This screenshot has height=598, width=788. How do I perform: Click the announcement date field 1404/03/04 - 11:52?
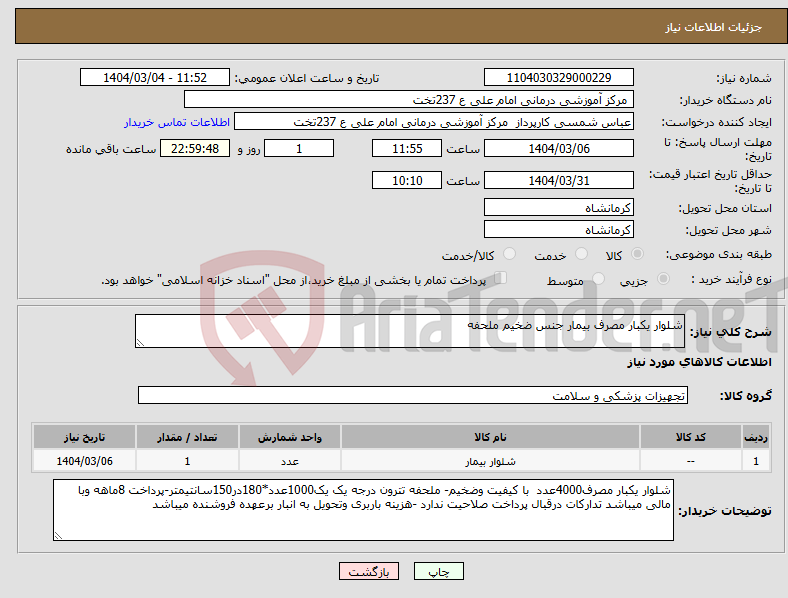click(155, 77)
